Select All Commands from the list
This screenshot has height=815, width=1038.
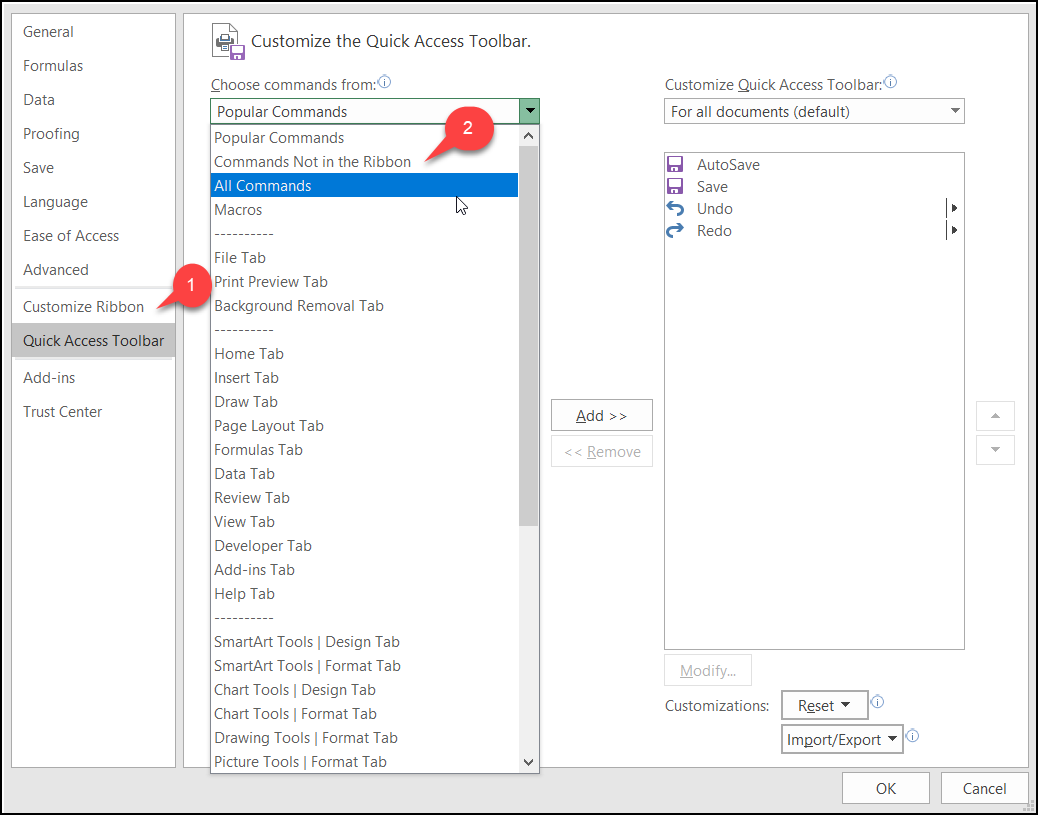click(x=263, y=186)
